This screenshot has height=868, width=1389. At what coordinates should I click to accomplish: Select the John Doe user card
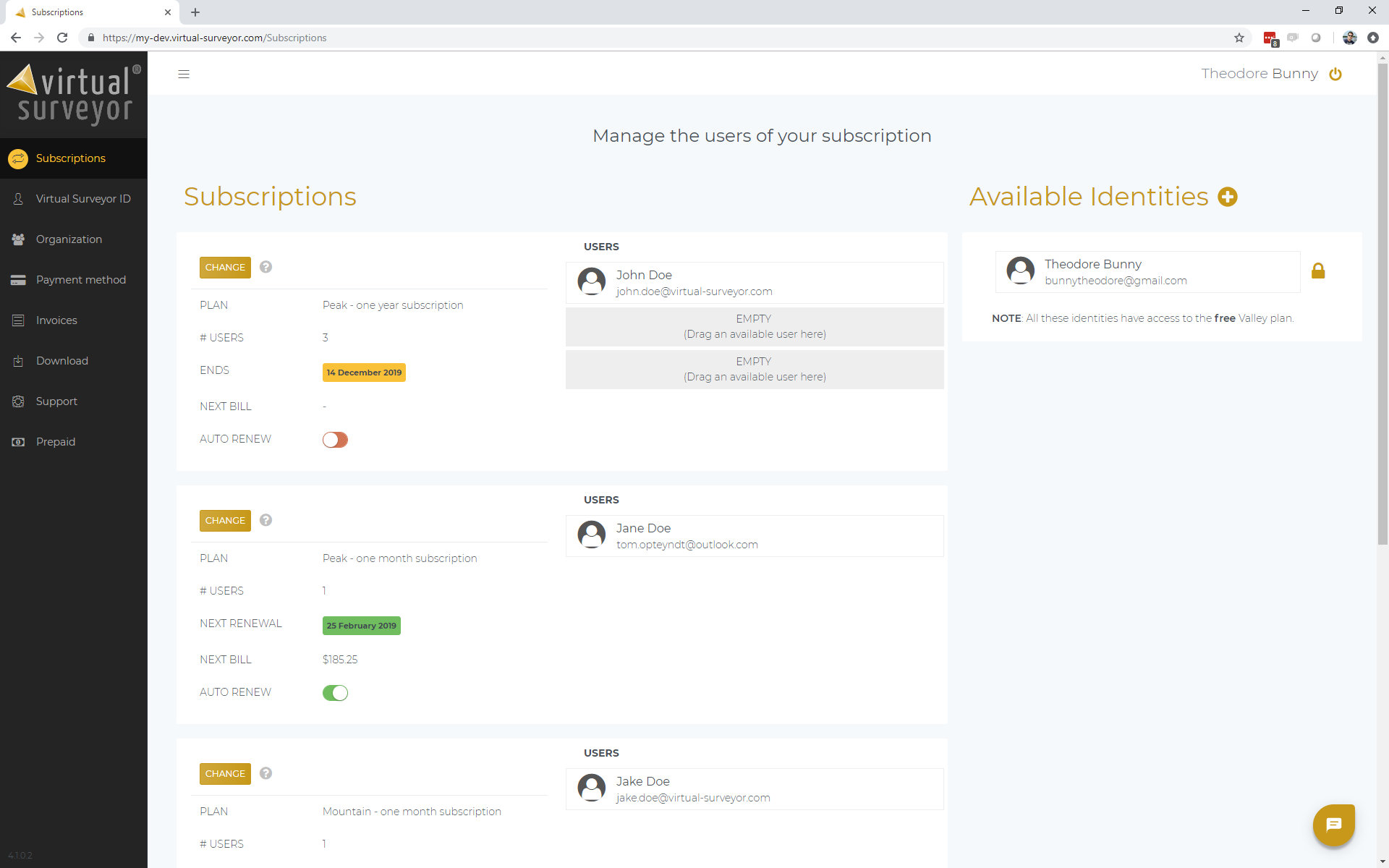coord(754,283)
